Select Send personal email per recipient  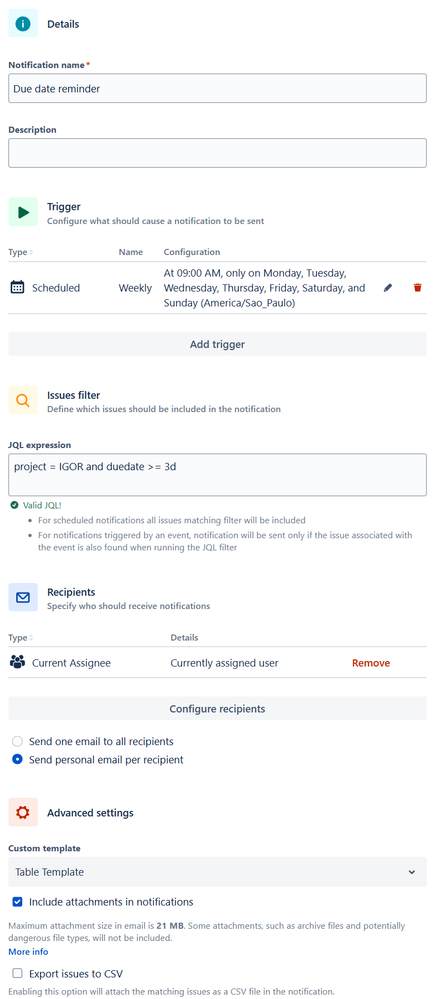[17, 759]
